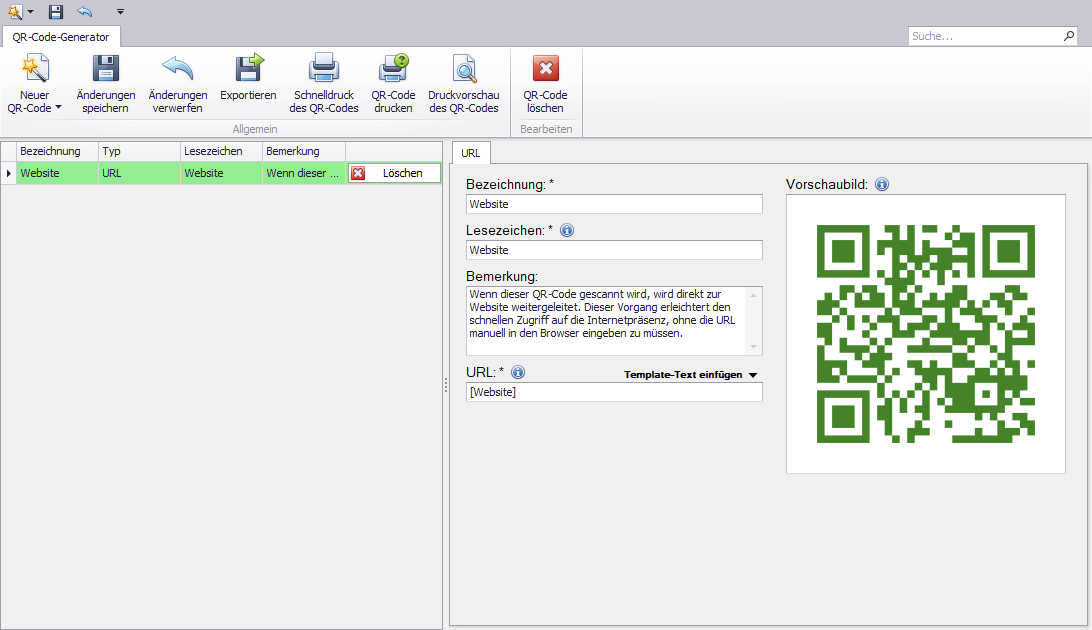Image resolution: width=1092 pixels, height=630 pixels.
Task: Click the quick access wand icon
Action: click(15, 12)
